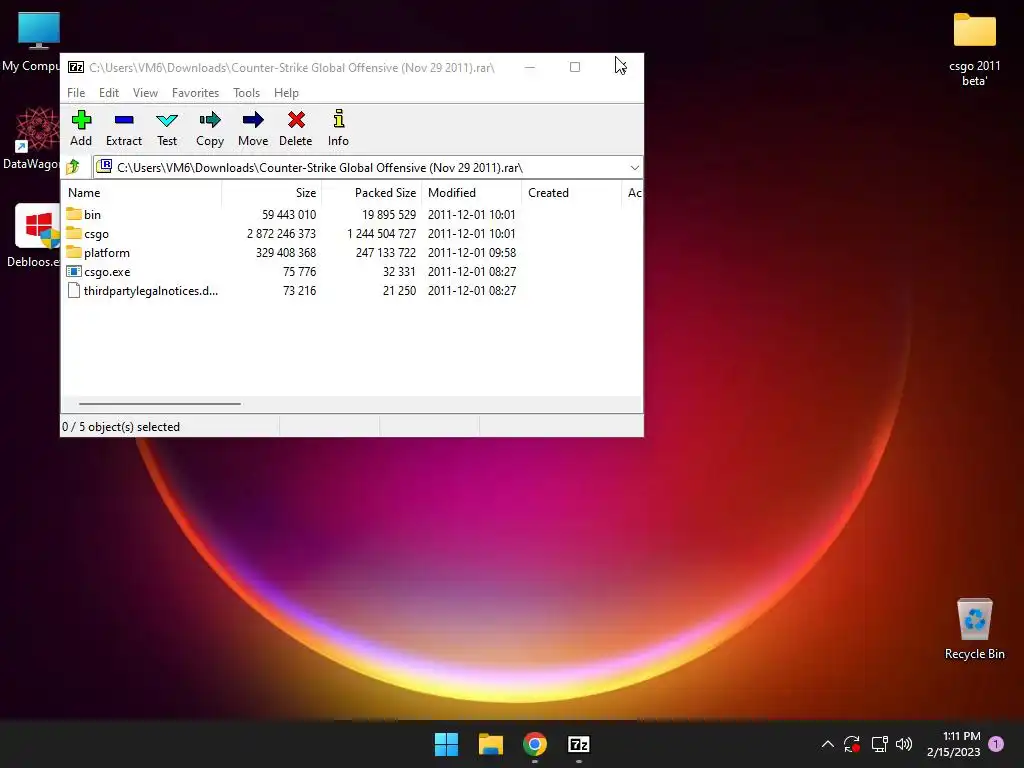The height and width of the screenshot is (768, 1024).
Task: Select the thirdpartylegalnotices file icon
Action: (x=74, y=291)
